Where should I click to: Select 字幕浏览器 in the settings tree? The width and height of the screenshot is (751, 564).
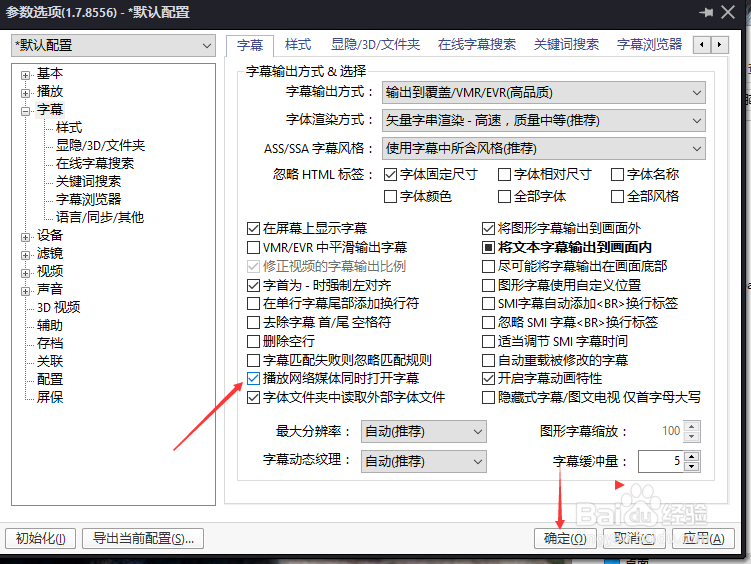89,200
